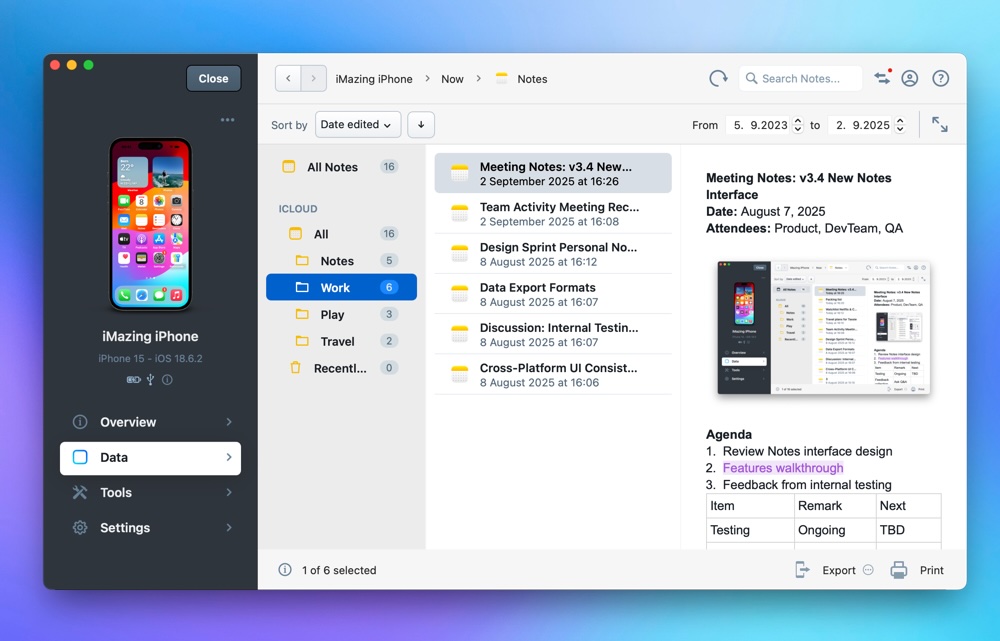Click the printer icon

[x=899, y=570]
